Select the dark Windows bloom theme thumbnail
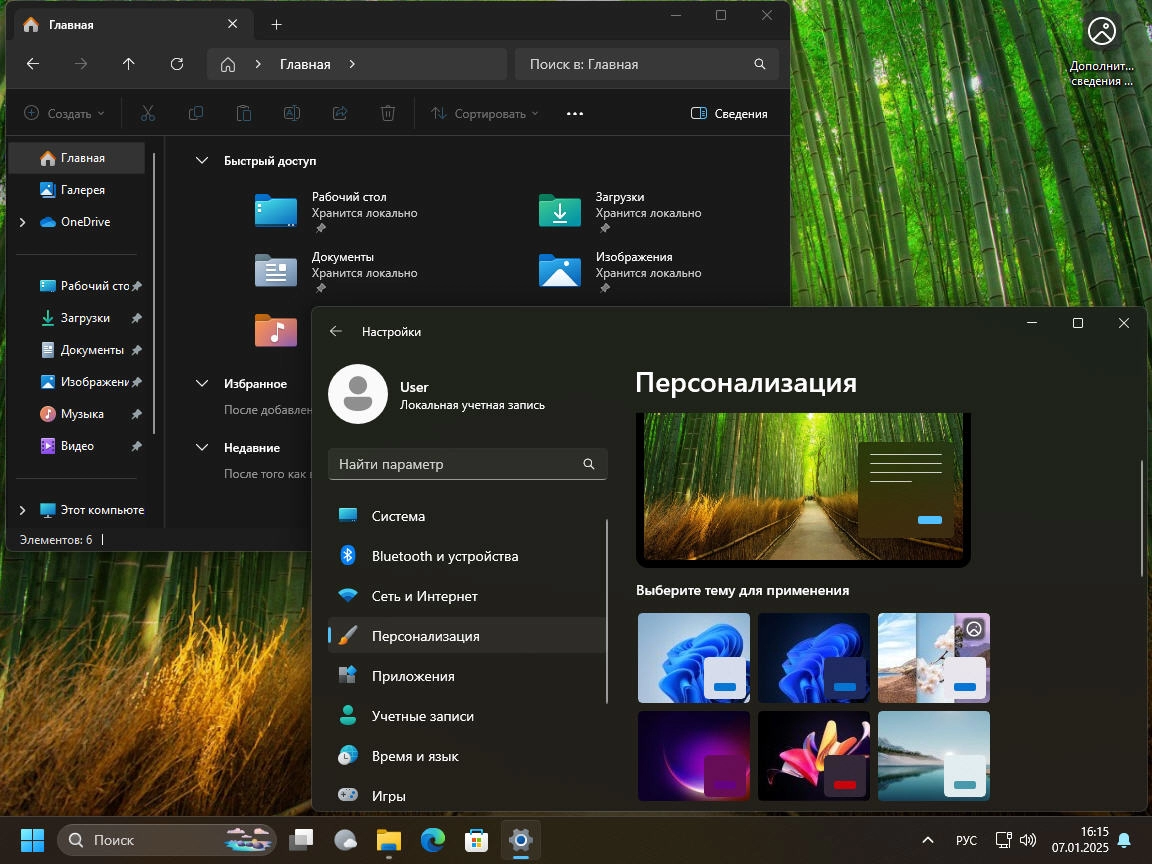This screenshot has height=864, width=1152. click(813, 658)
